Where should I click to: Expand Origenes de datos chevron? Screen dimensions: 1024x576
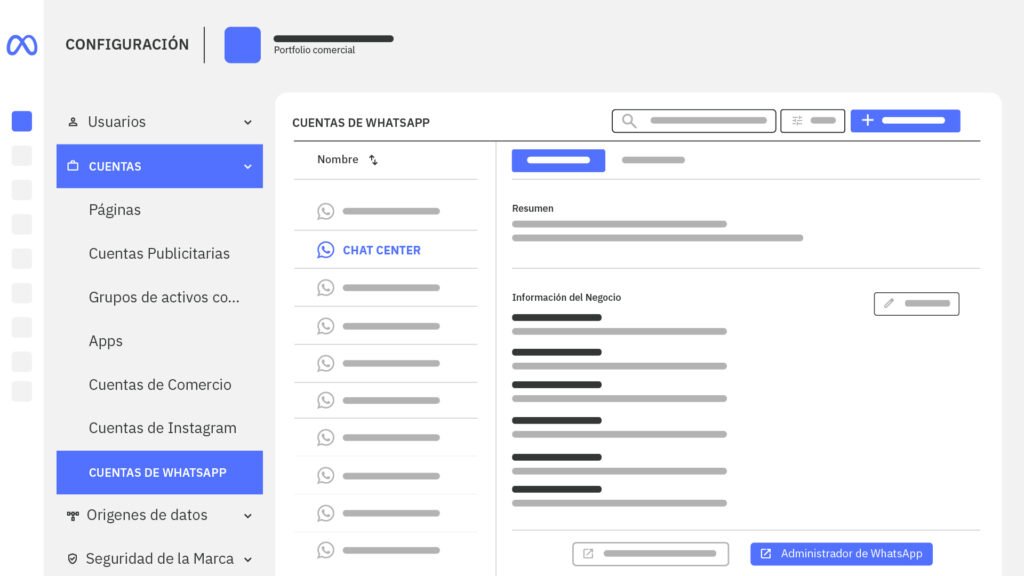point(248,516)
